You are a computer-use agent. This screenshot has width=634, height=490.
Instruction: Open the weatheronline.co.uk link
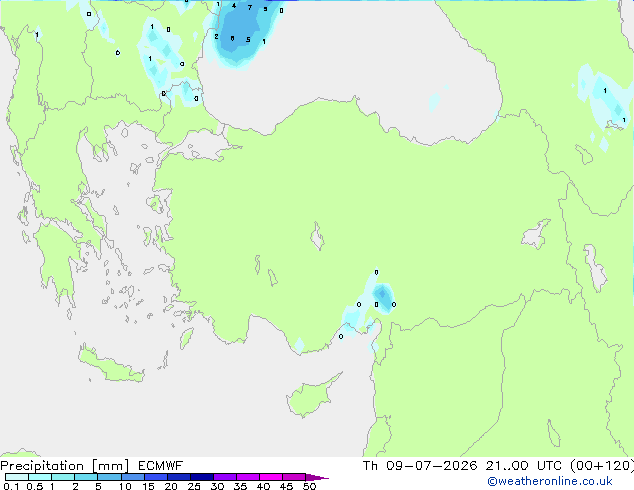pyautogui.click(x=550, y=481)
